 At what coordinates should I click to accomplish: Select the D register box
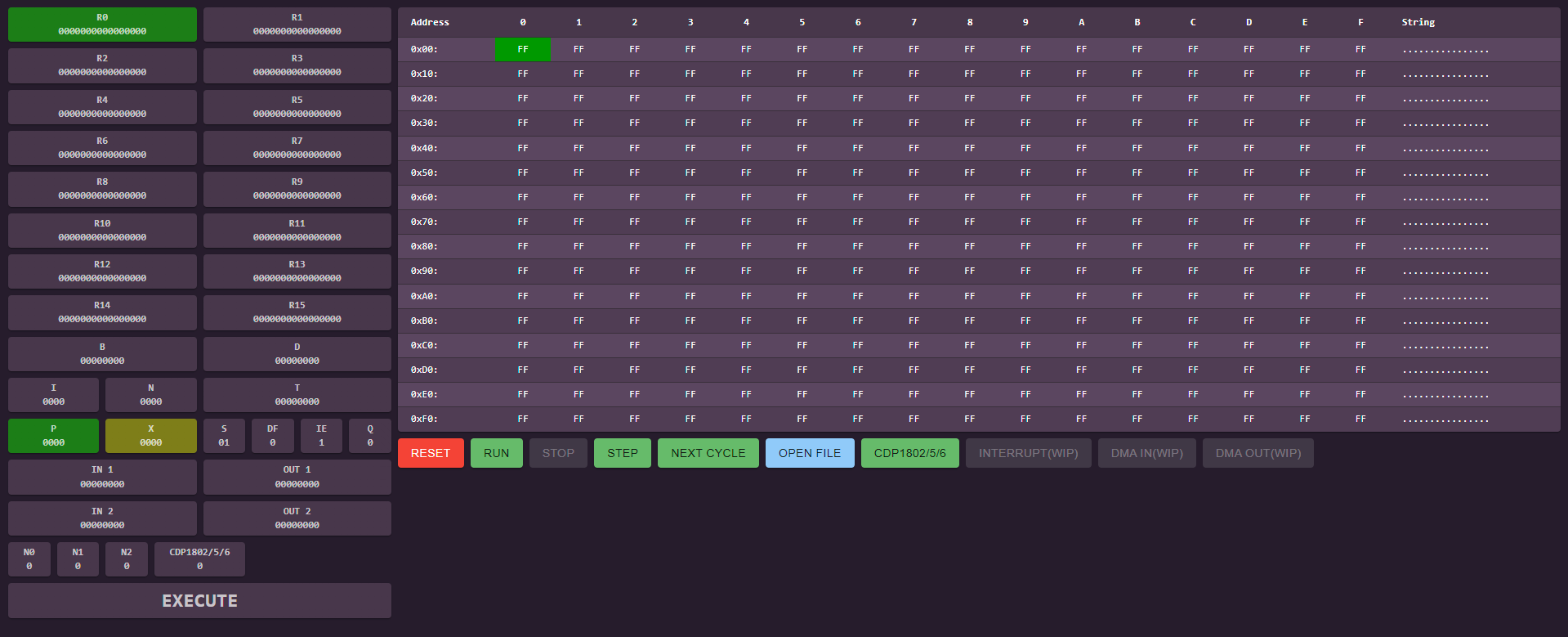(297, 354)
